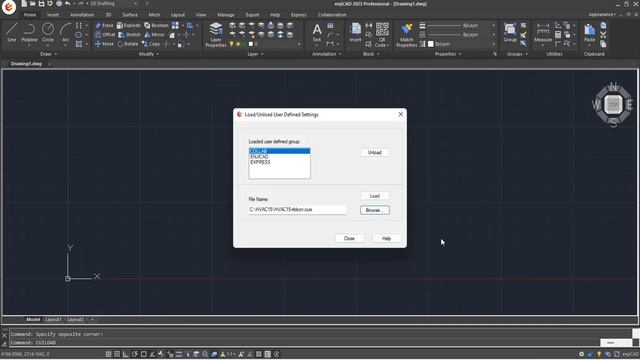Viewport: 640px width, 360px height.
Task: Use the Explode command
Action: (x=129, y=25)
